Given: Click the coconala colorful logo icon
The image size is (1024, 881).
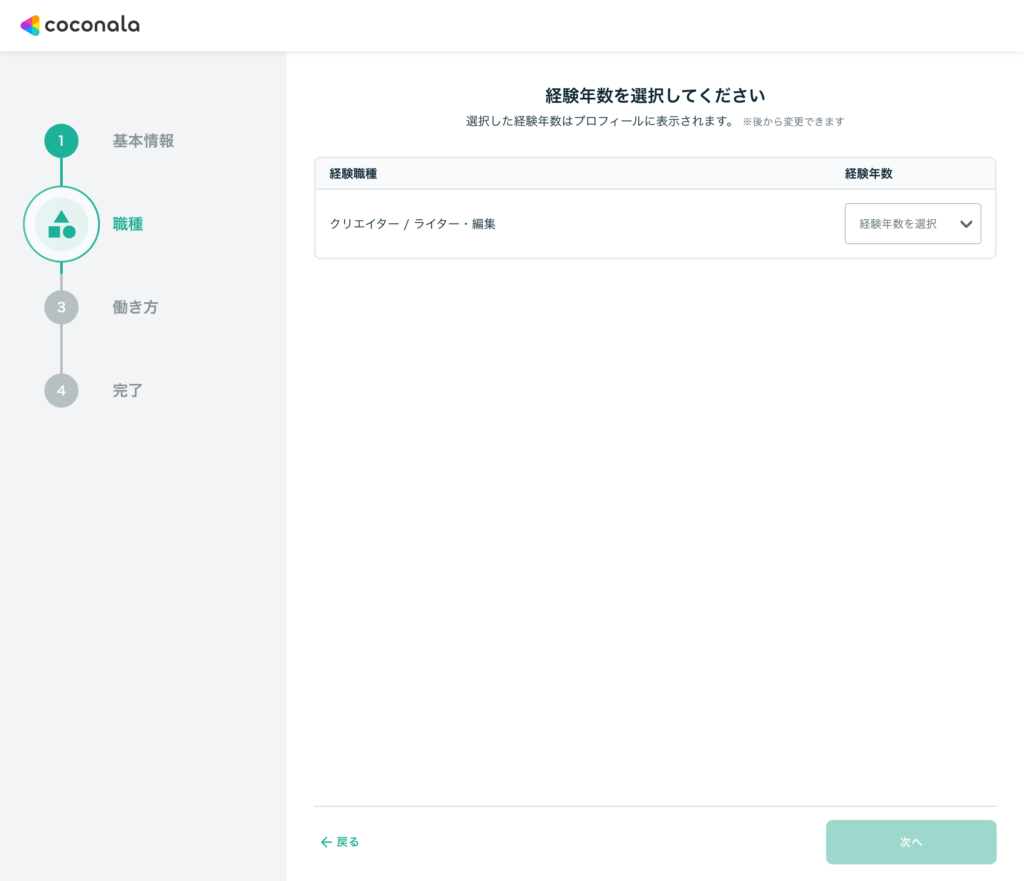Looking at the screenshot, I should [x=30, y=25].
